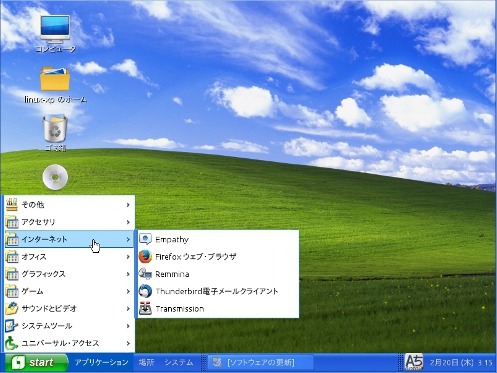Click the ゲーム category icon
497x373 pixels.
12,291
